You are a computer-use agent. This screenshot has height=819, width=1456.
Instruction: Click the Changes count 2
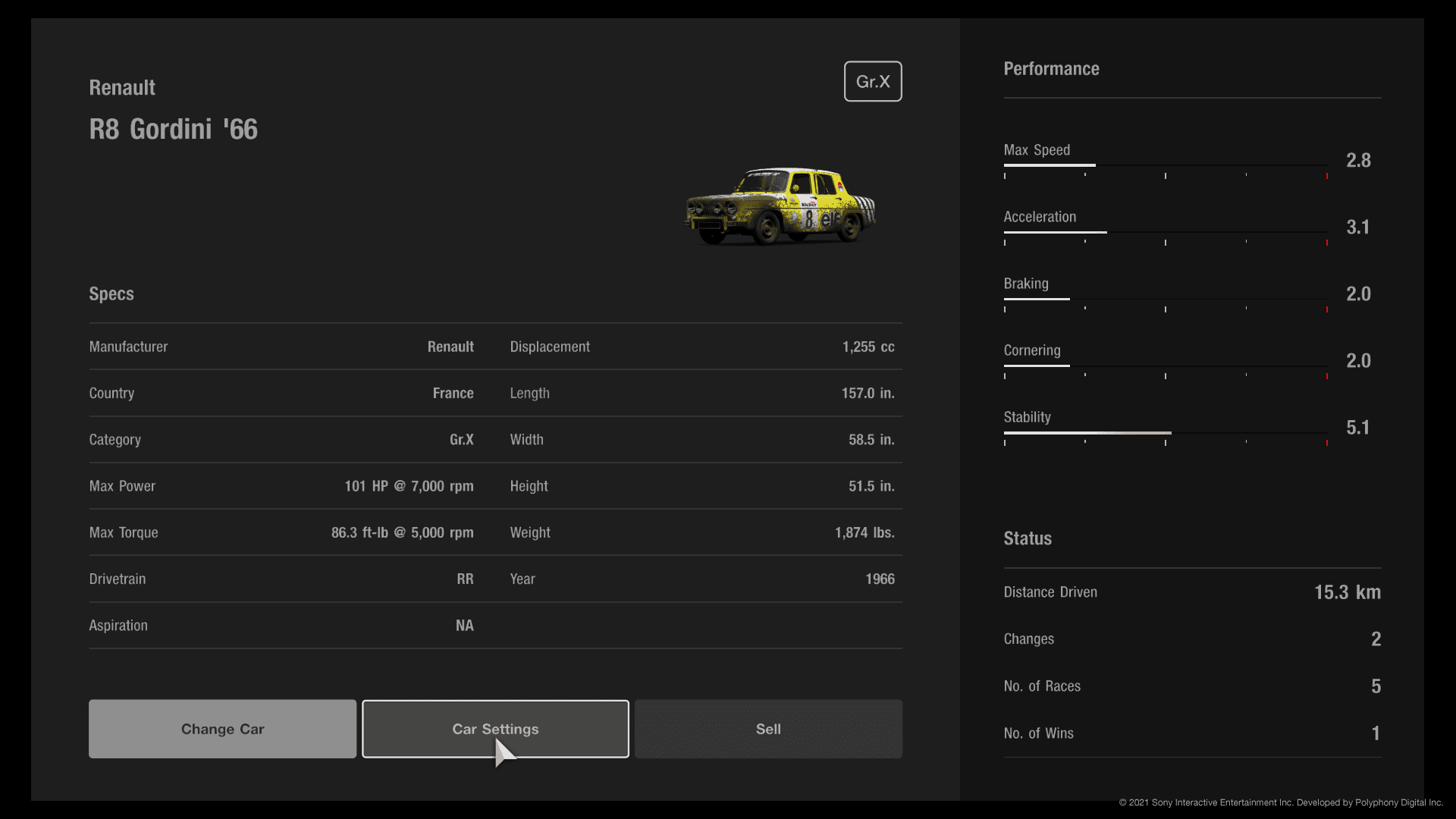(x=1376, y=639)
